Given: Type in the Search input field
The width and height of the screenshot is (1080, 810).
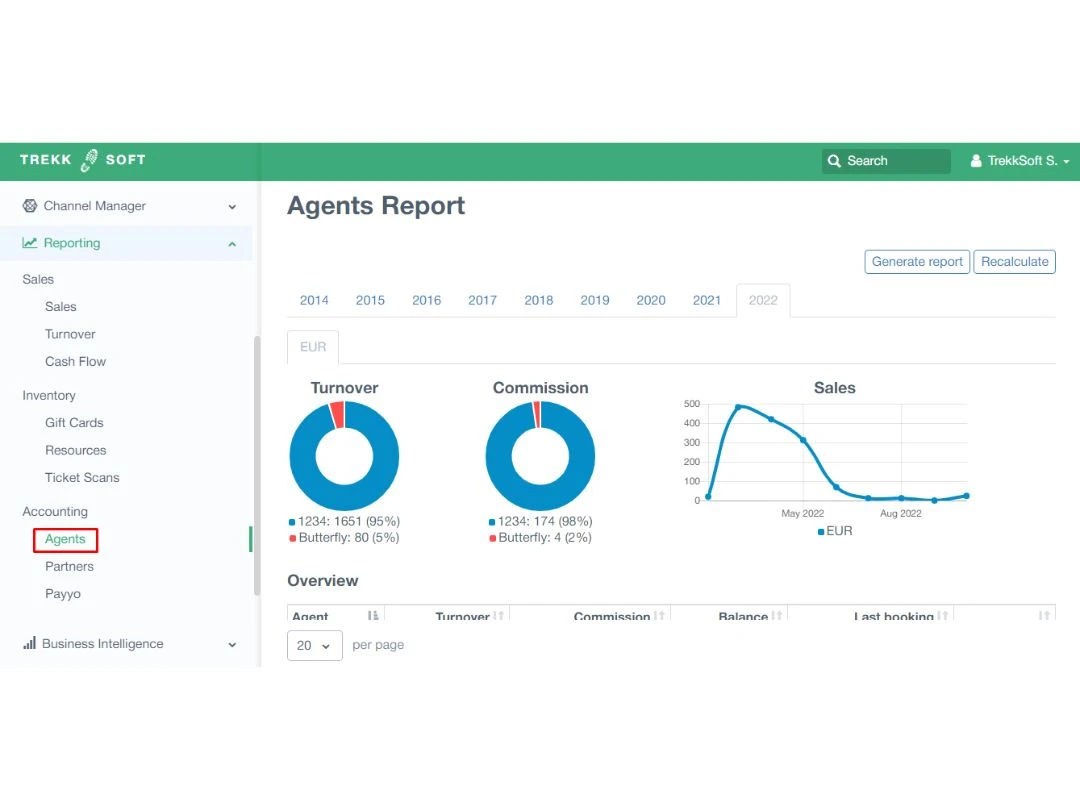Looking at the screenshot, I should 895,161.
